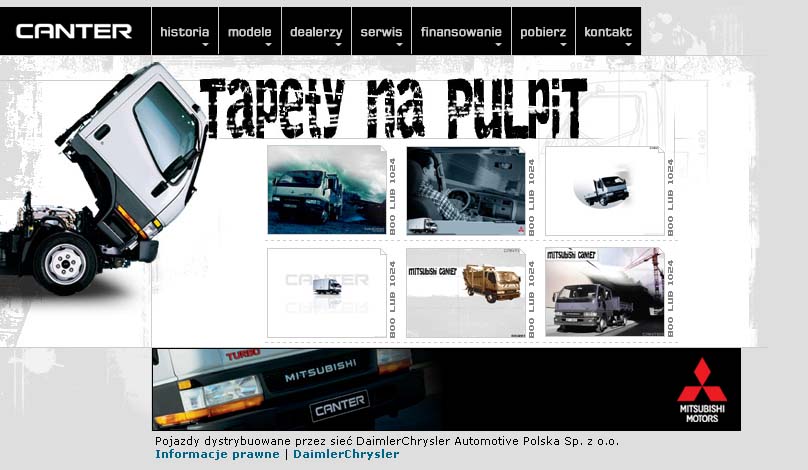Open the DaimlerChrysler link
Viewport: 808px width, 470px height.
click(346, 454)
